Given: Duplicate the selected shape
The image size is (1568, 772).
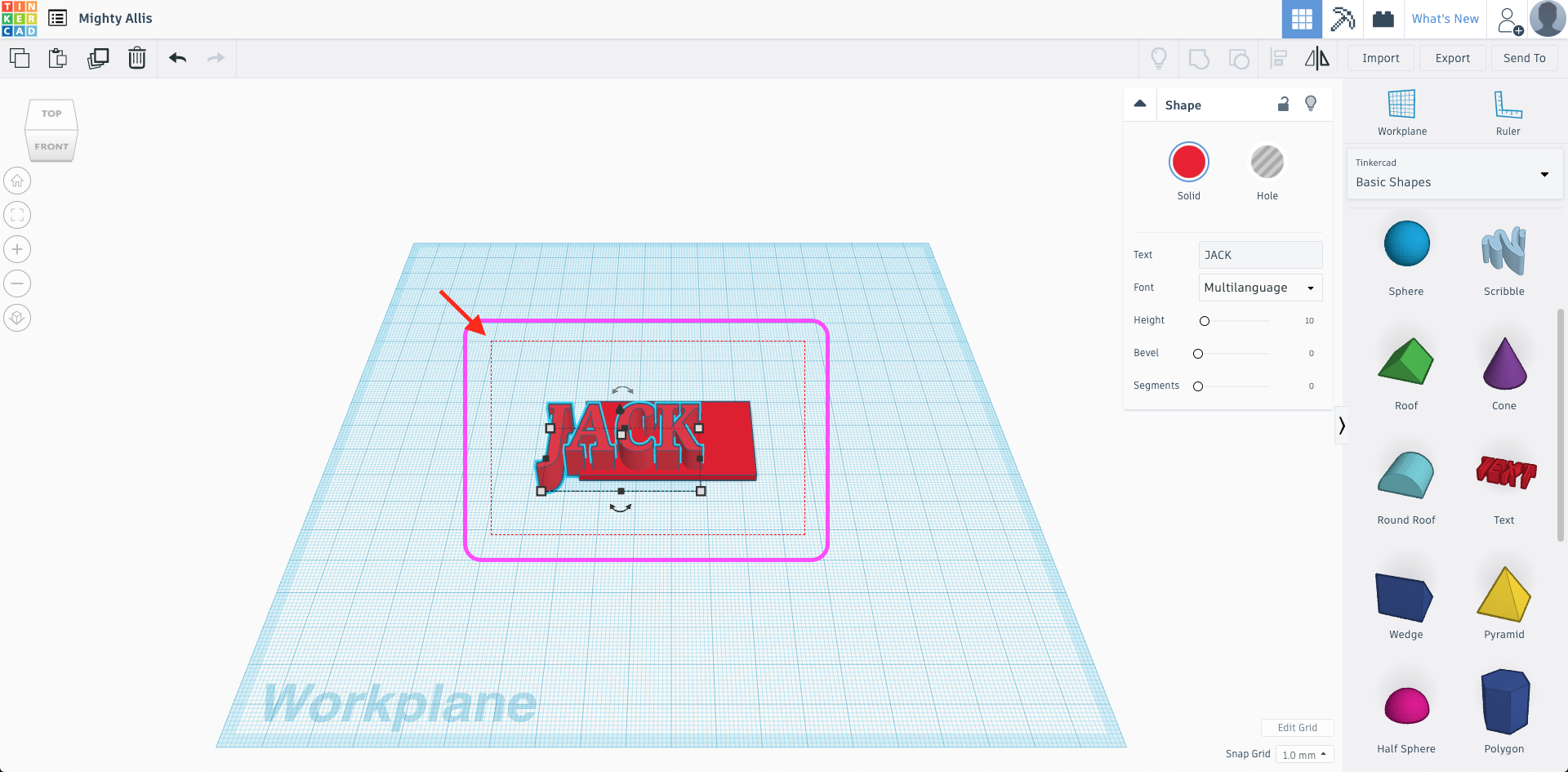Looking at the screenshot, I should tap(98, 58).
